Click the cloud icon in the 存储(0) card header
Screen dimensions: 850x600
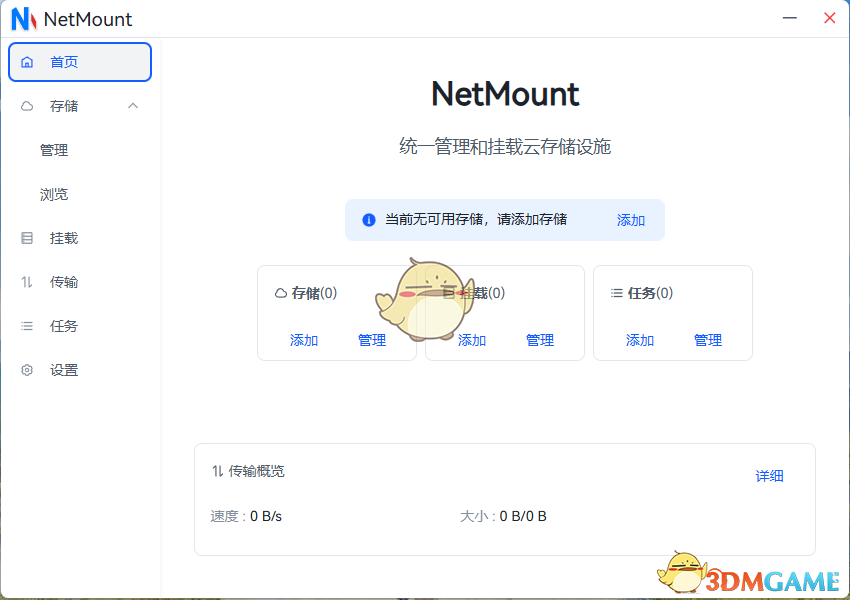[x=283, y=292]
